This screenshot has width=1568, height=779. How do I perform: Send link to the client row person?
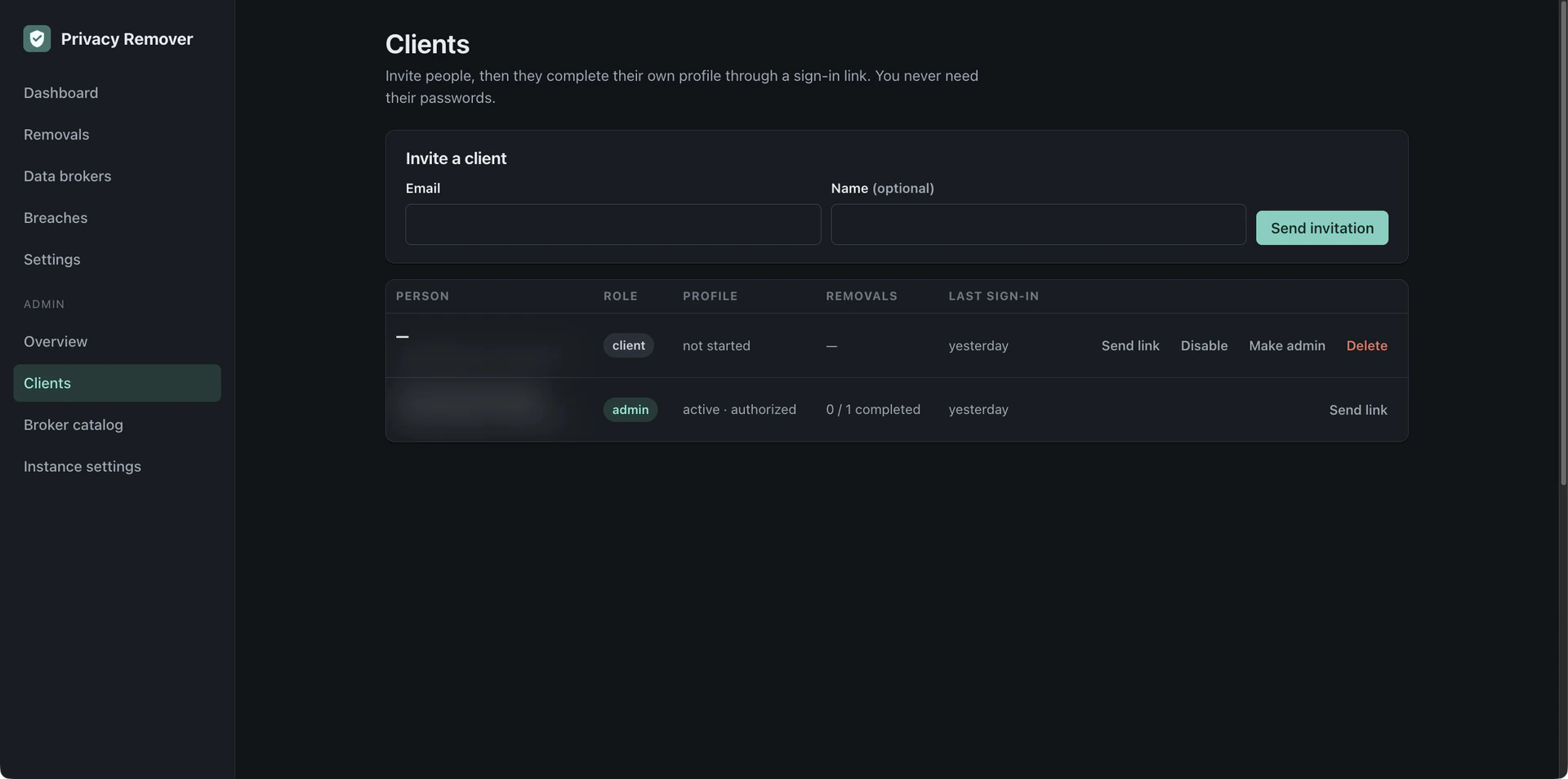[x=1130, y=345]
